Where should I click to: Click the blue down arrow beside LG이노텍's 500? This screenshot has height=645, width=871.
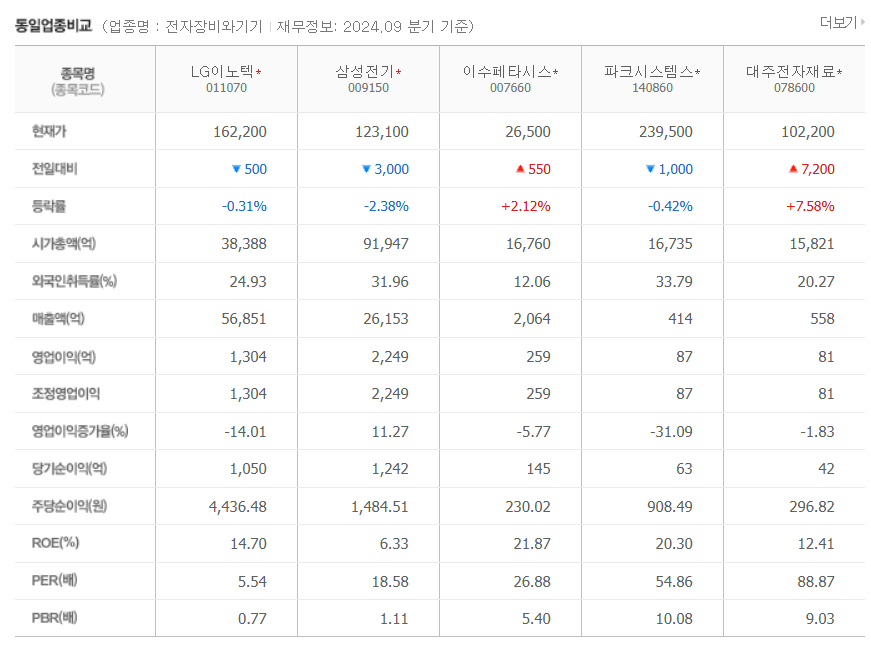(x=236, y=169)
